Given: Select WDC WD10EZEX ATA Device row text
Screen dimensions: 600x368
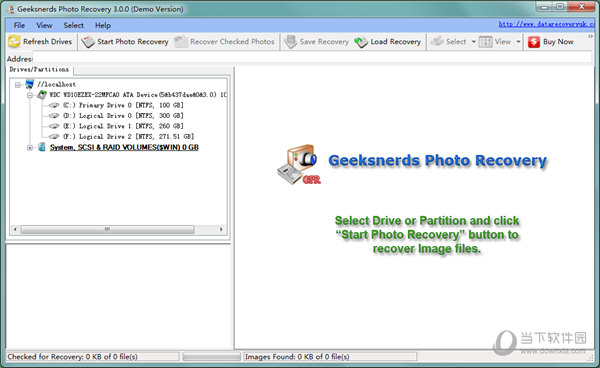Looking at the screenshot, I should pos(138,94).
